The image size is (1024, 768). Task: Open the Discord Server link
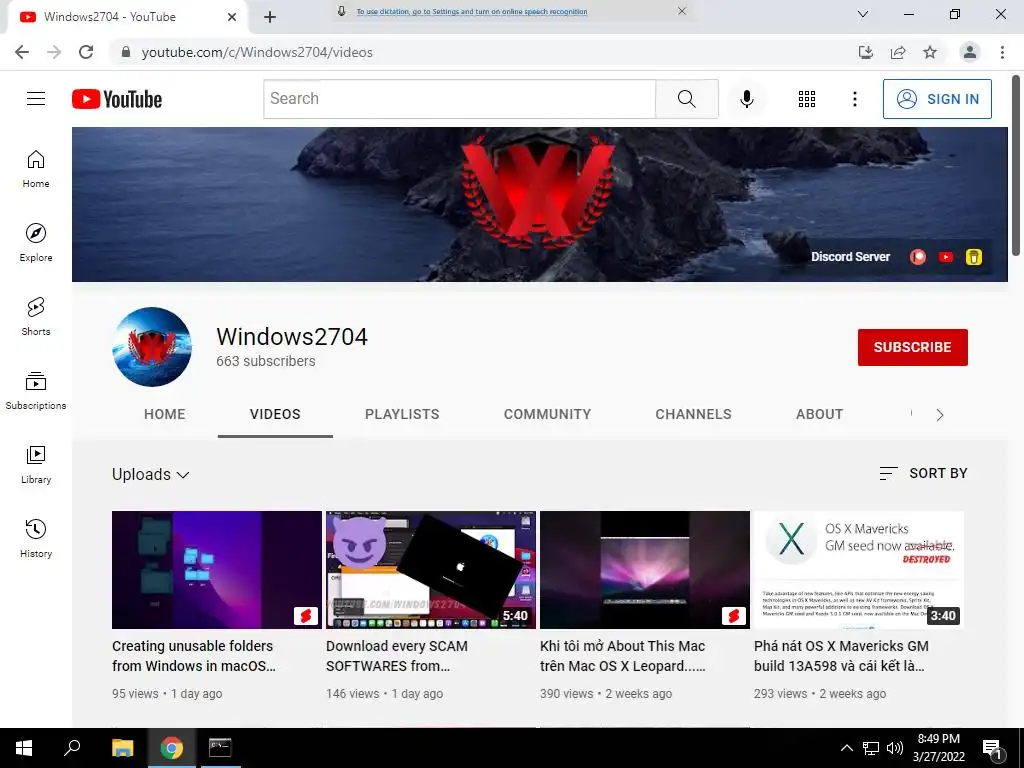pyautogui.click(x=850, y=257)
